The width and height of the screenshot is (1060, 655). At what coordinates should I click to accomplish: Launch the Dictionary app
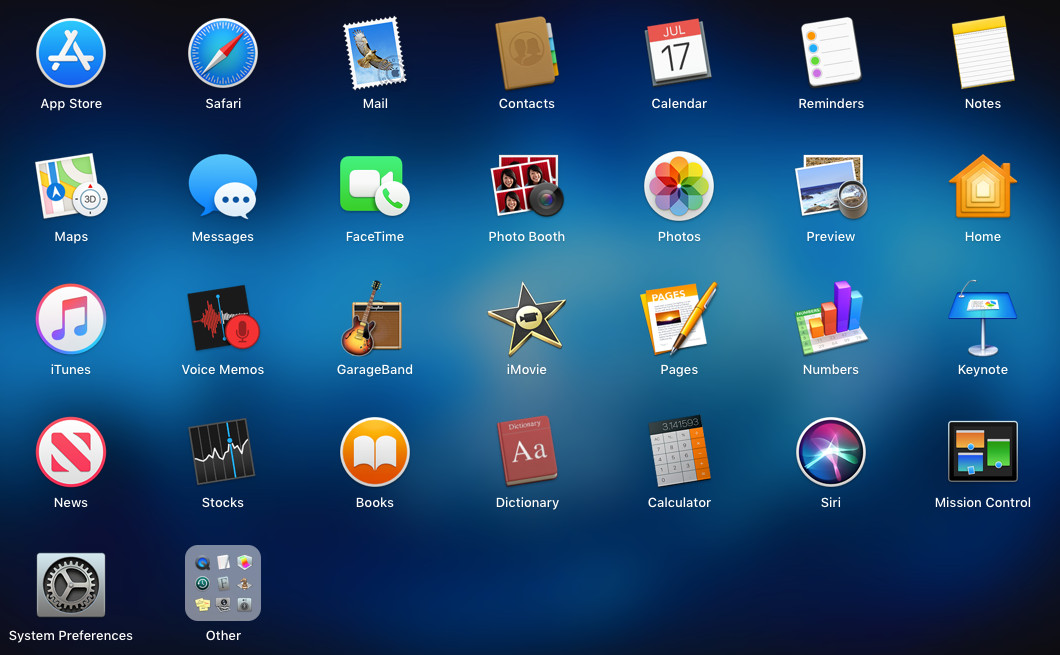click(527, 452)
